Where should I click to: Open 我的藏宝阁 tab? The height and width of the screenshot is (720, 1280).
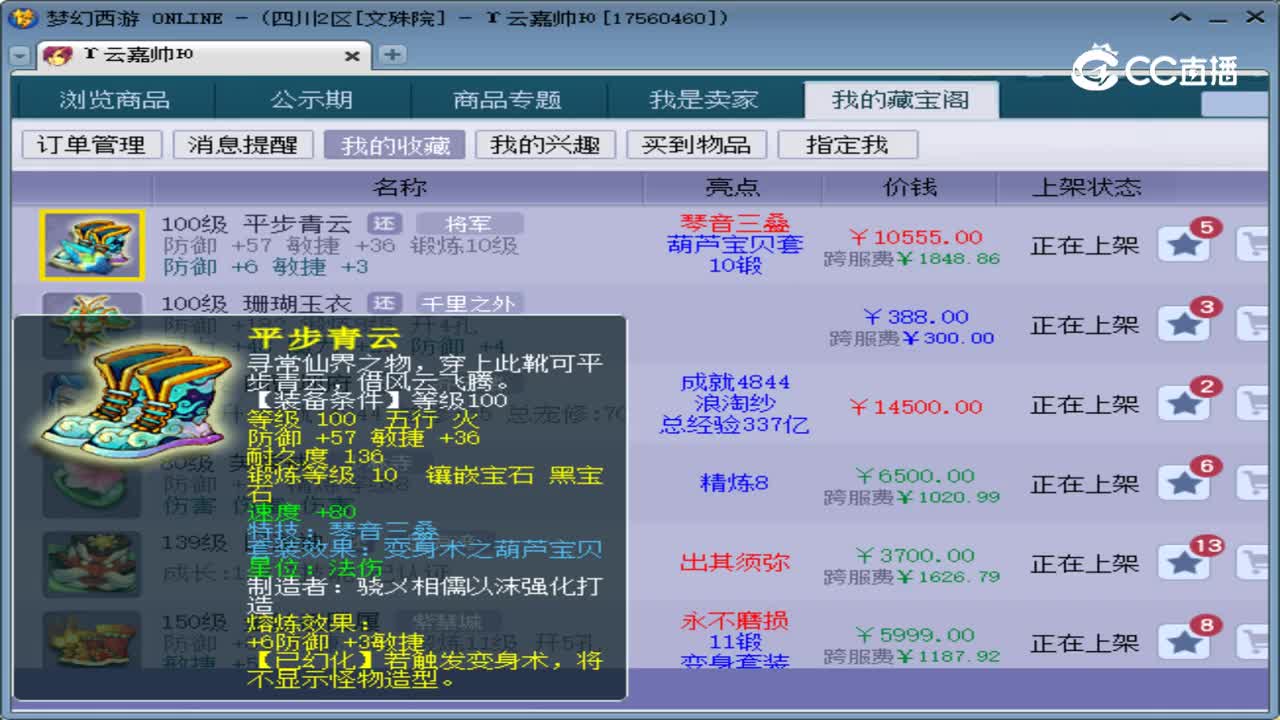point(900,100)
